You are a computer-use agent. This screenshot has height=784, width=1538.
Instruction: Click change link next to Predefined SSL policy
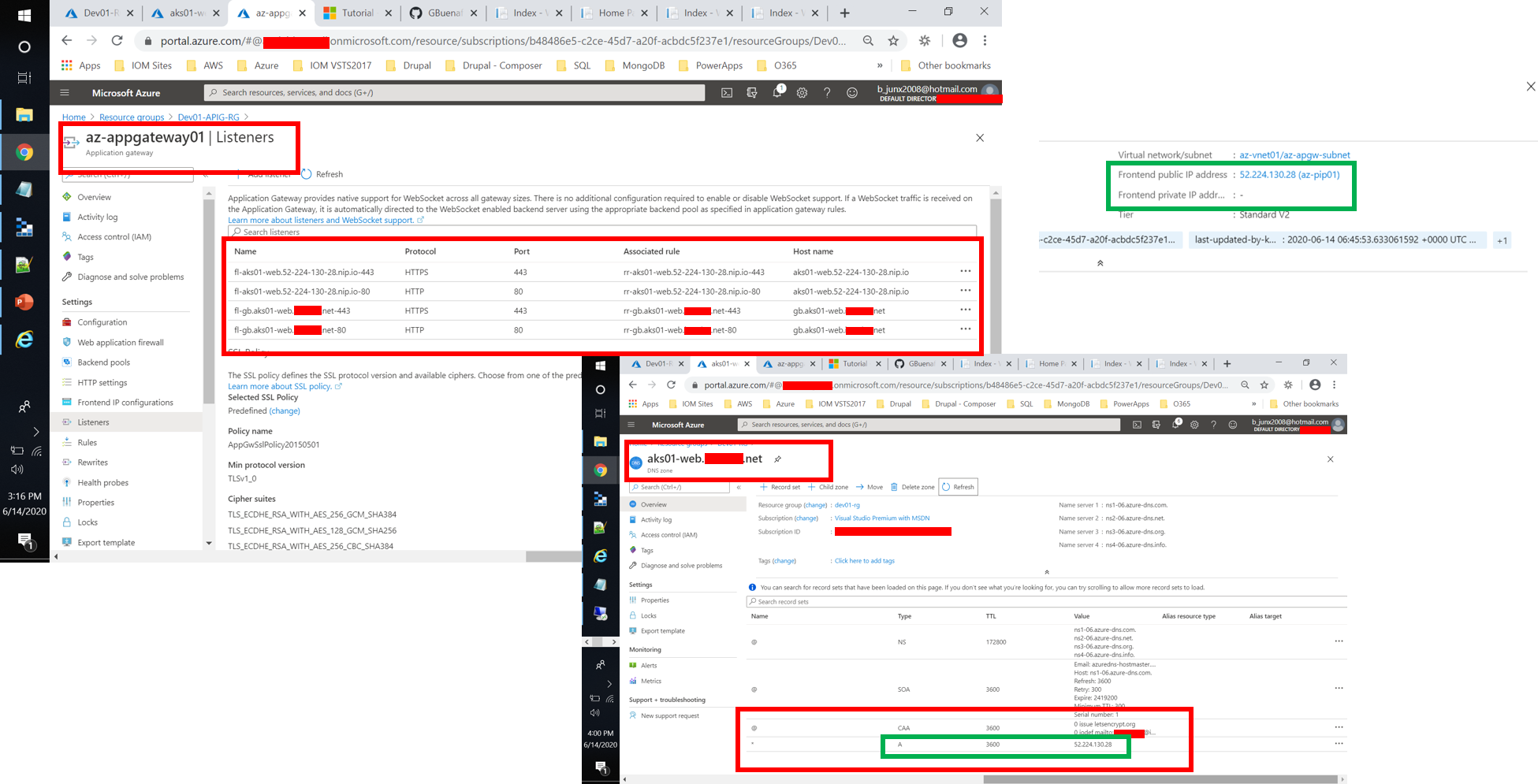click(x=285, y=411)
